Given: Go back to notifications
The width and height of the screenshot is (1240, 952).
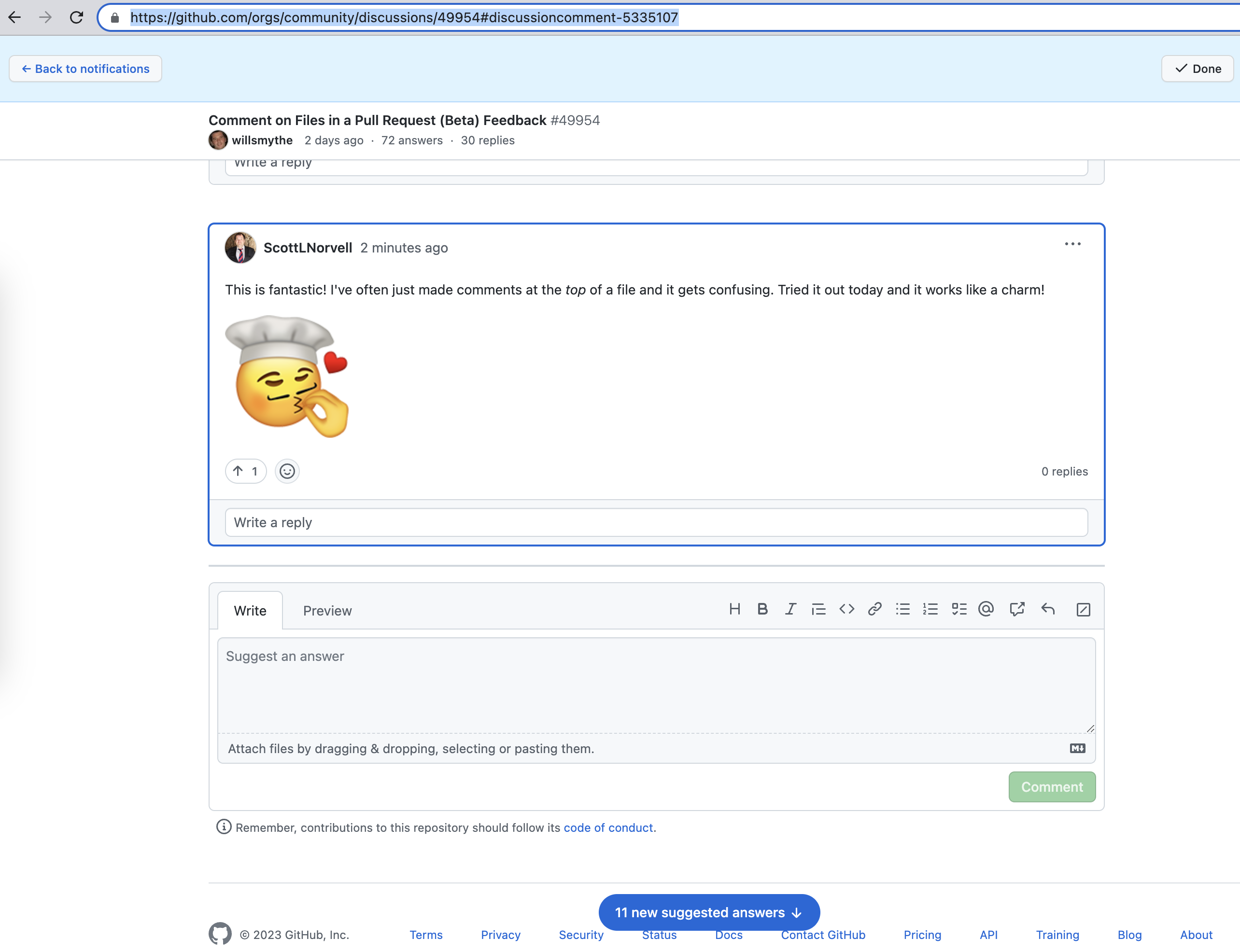Looking at the screenshot, I should [85, 68].
